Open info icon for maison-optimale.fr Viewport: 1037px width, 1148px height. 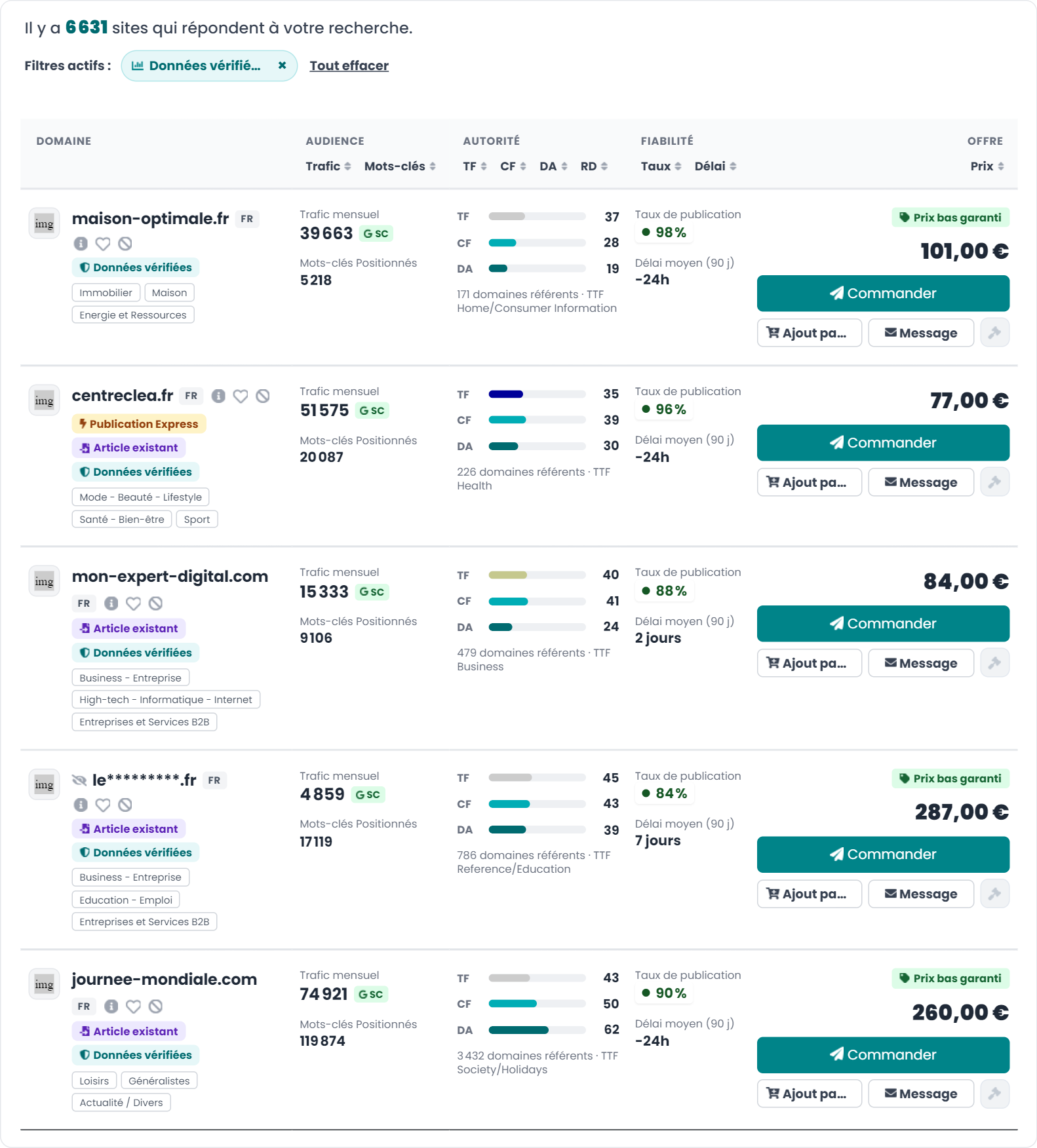point(81,244)
